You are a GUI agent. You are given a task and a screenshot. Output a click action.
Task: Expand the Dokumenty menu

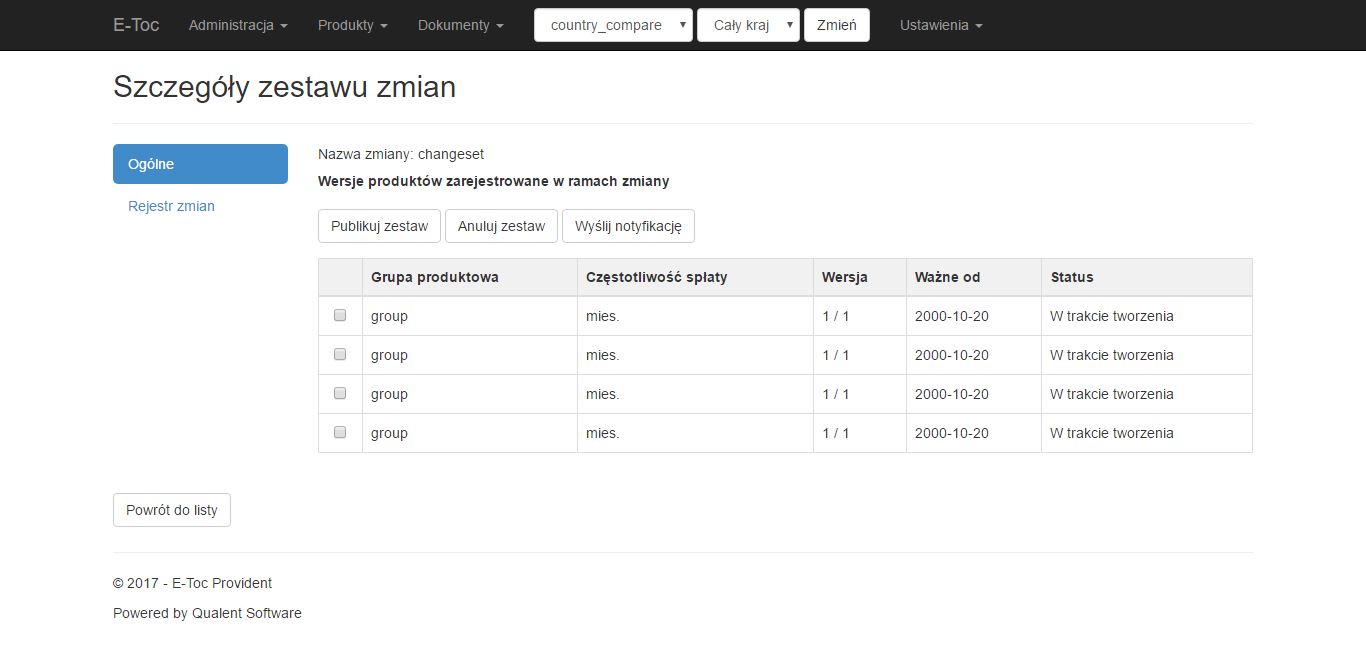461,25
